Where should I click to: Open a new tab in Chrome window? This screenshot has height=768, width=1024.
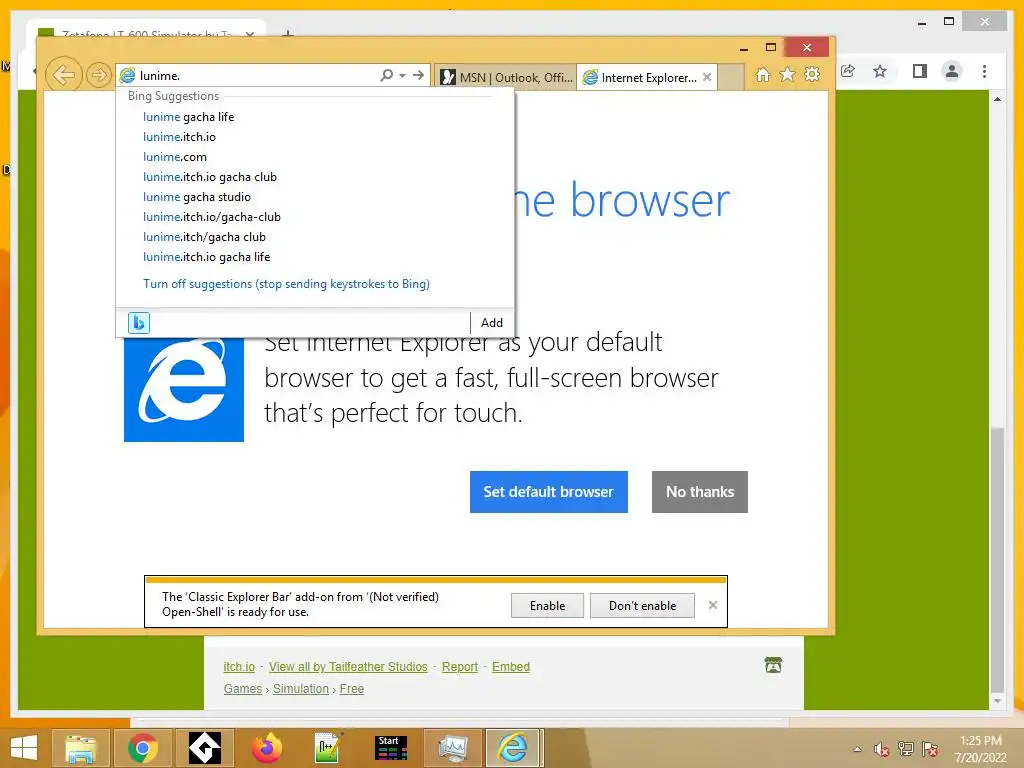288,33
